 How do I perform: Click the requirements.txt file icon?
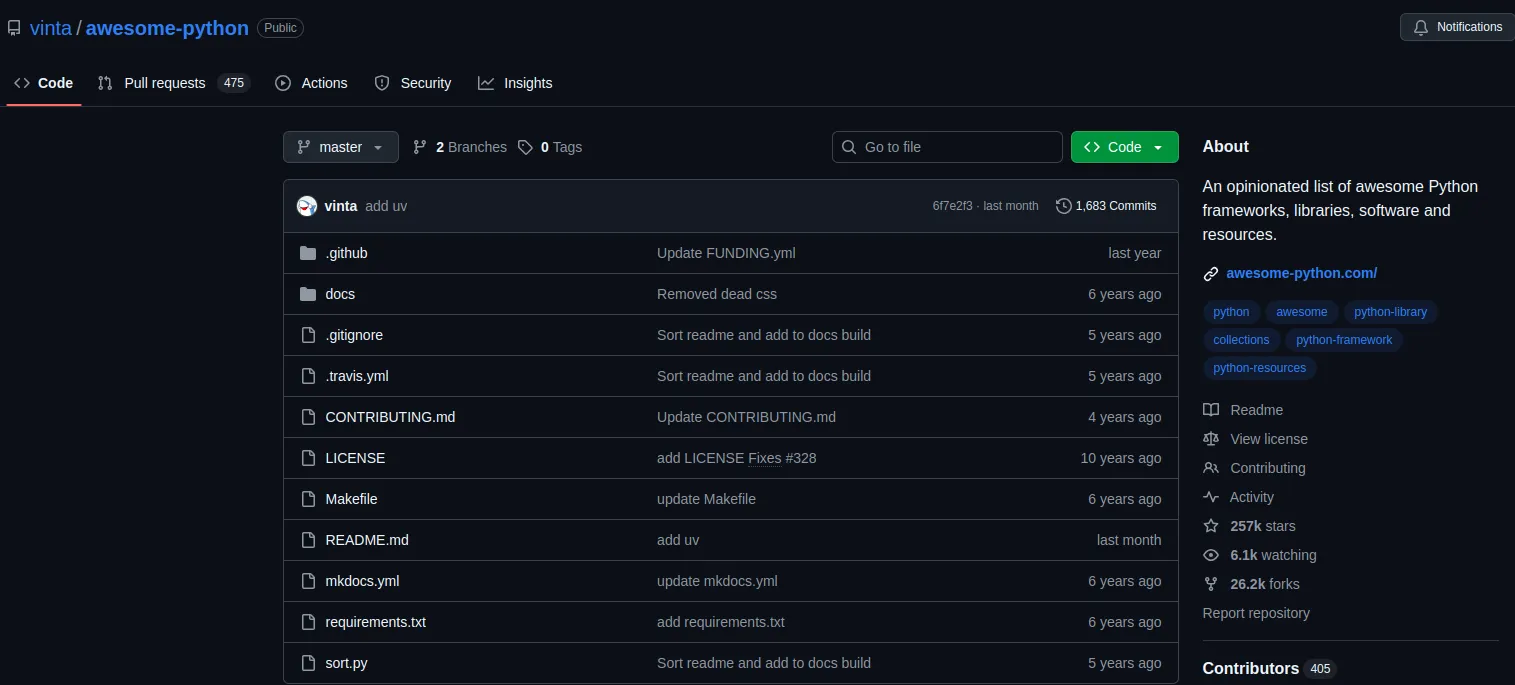pos(308,622)
